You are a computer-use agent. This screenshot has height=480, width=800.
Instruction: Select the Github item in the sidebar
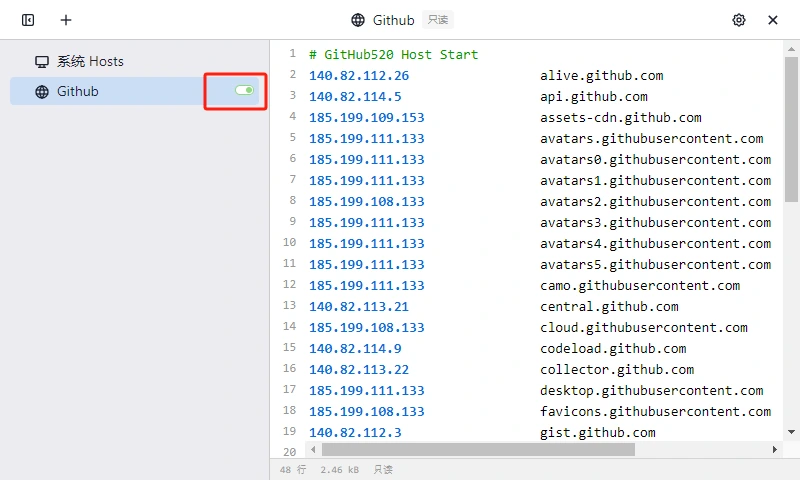137,91
